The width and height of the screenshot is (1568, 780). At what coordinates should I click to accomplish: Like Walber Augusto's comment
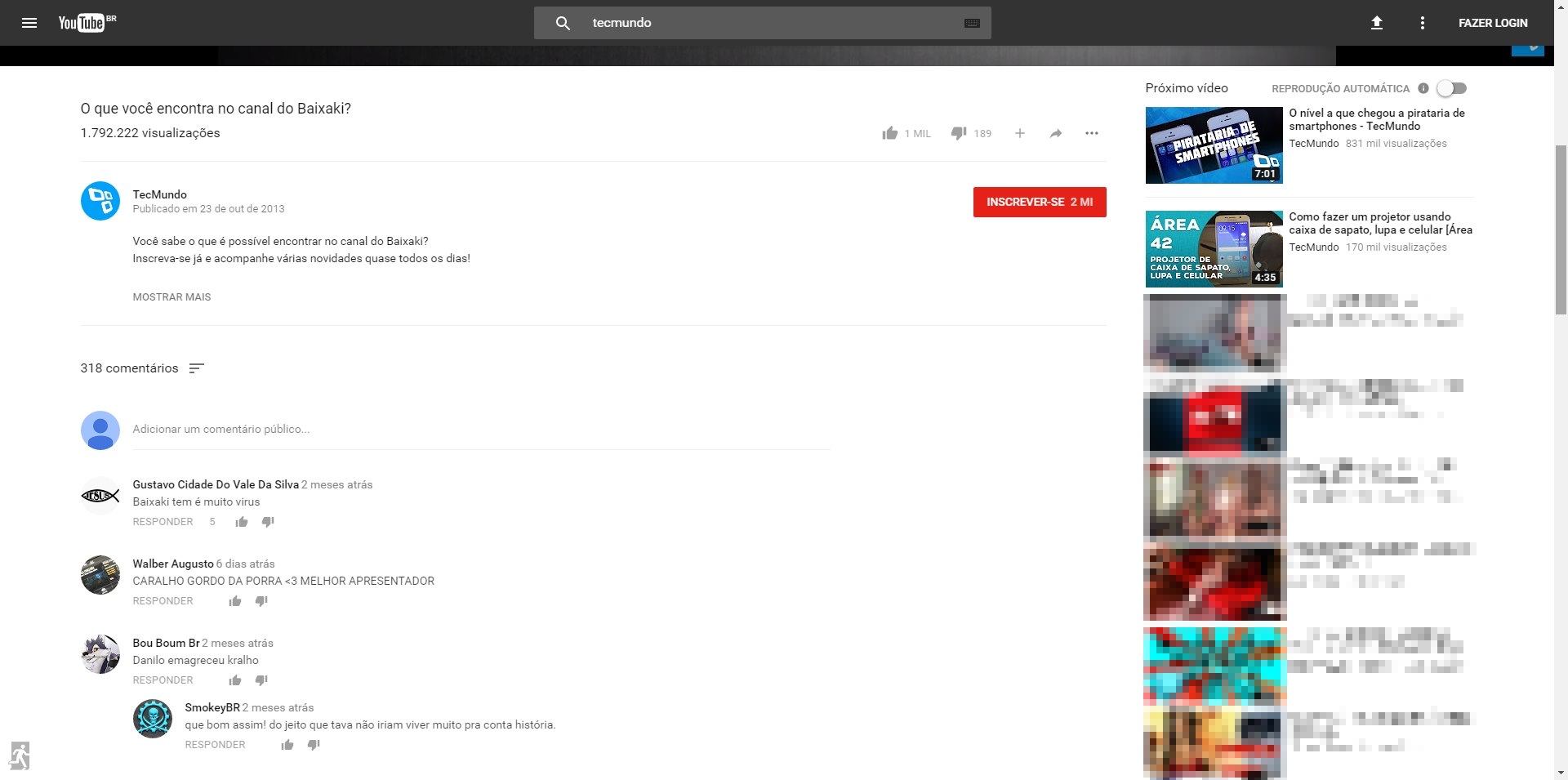(x=235, y=601)
